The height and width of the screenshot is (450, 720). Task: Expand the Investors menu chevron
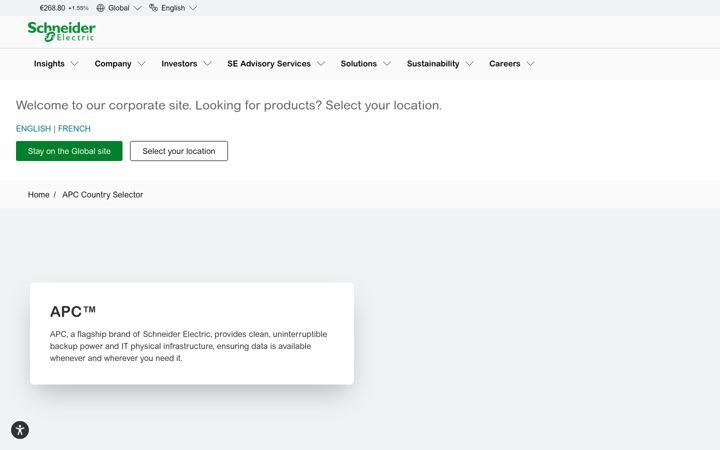[208, 64]
